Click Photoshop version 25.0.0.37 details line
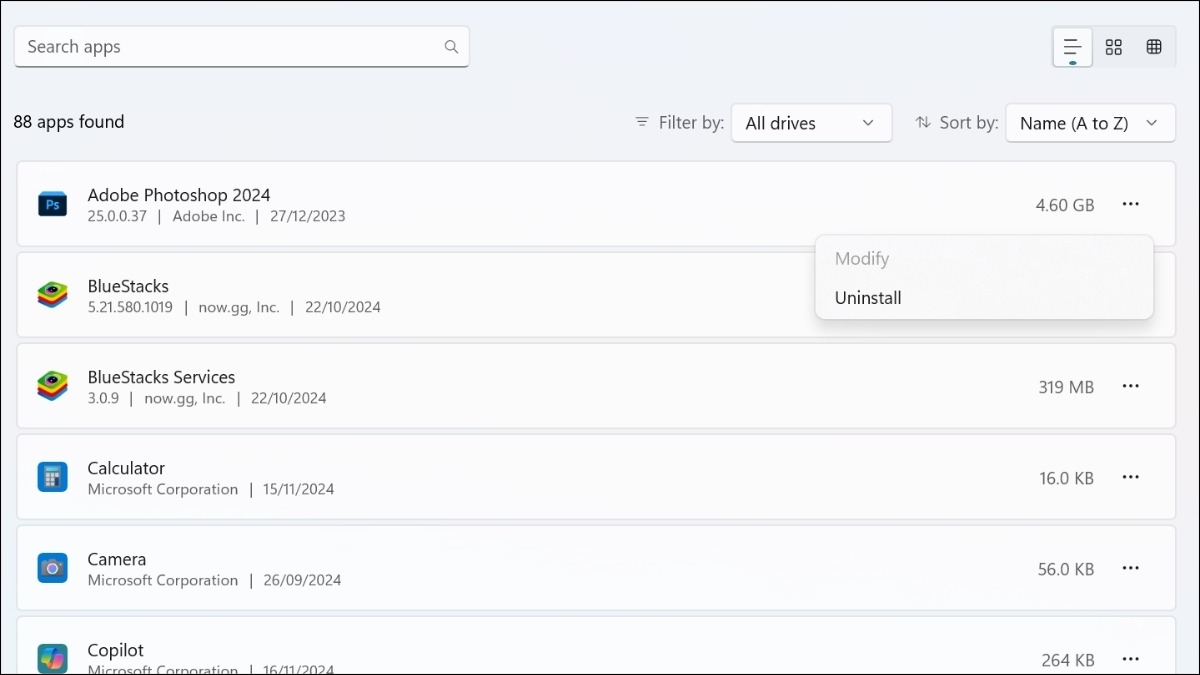Screen dimensions: 1200x675 (x=217, y=216)
